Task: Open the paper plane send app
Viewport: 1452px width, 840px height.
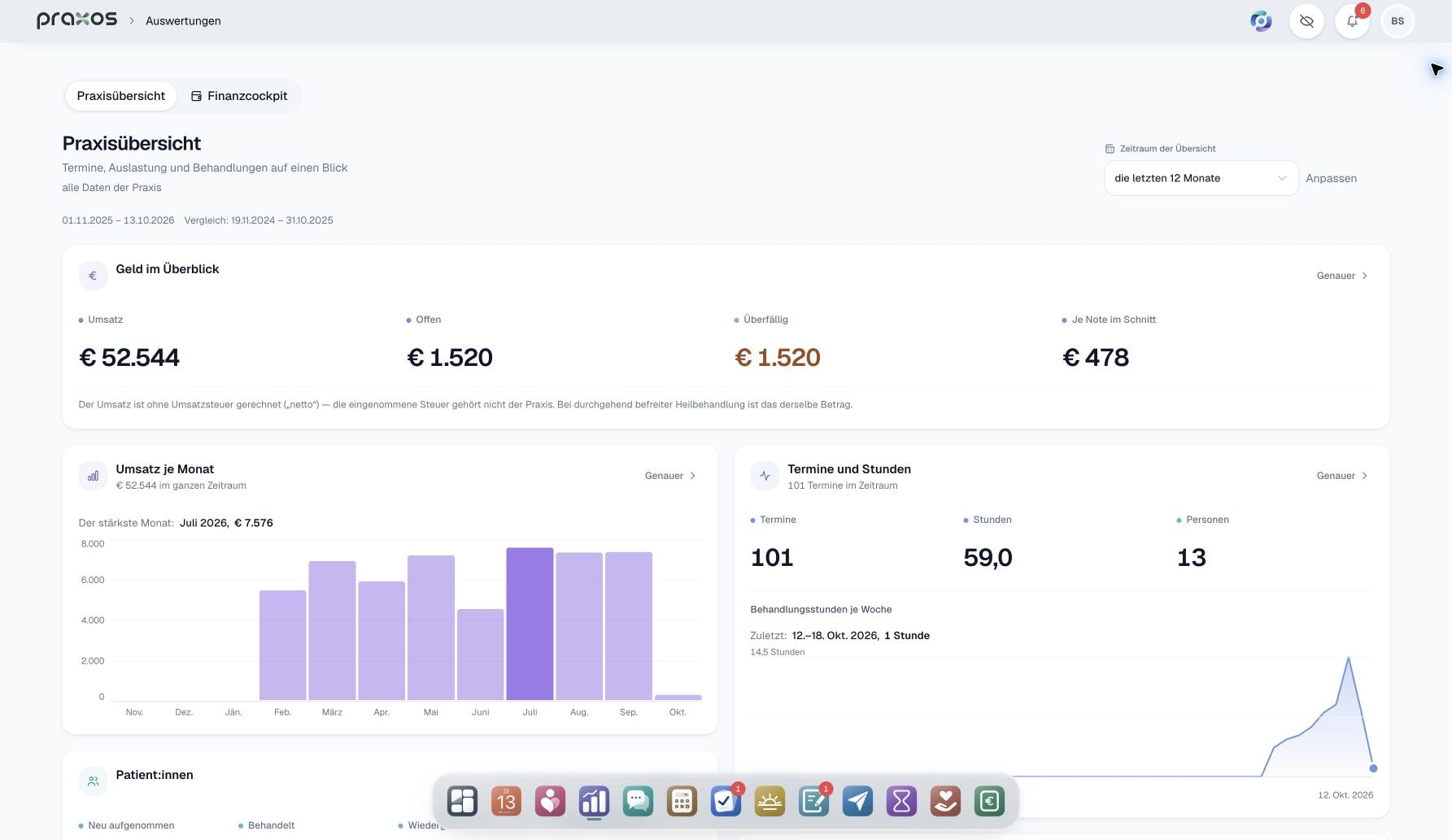Action: (x=857, y=802)
